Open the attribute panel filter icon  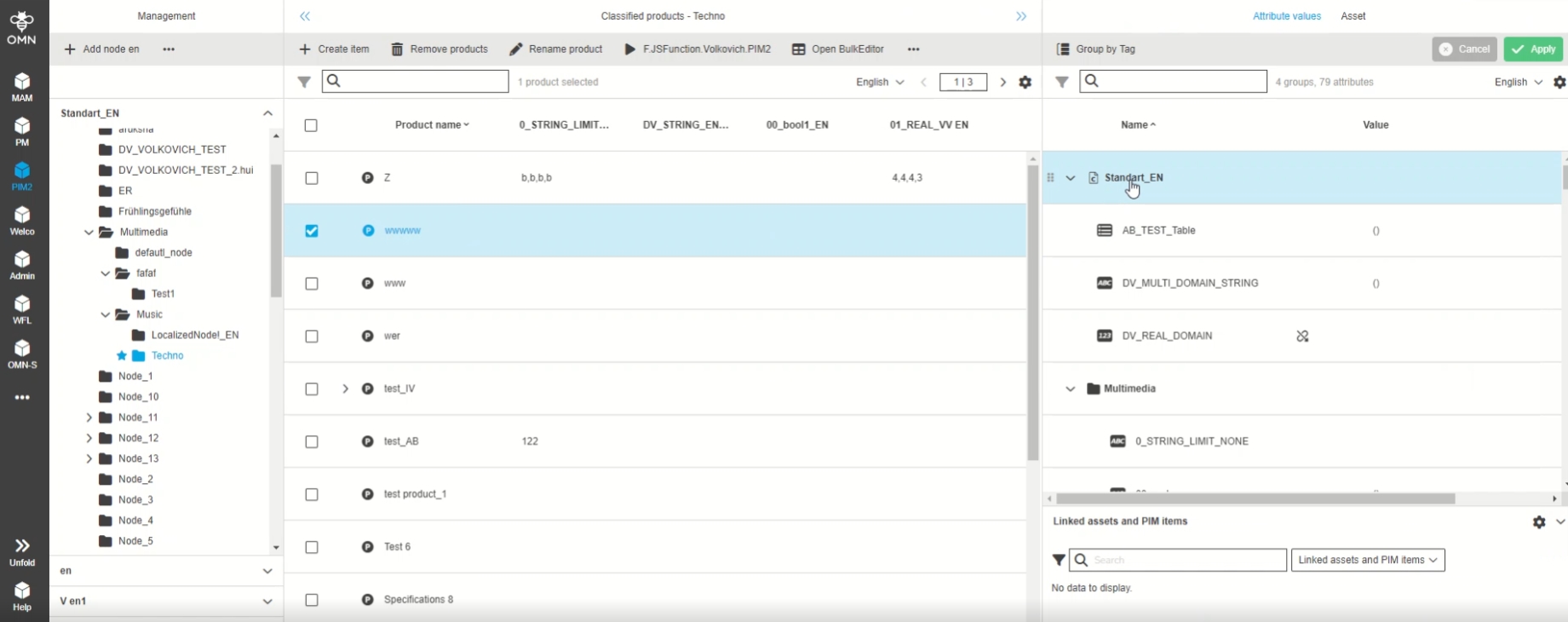click(1062, 82)
